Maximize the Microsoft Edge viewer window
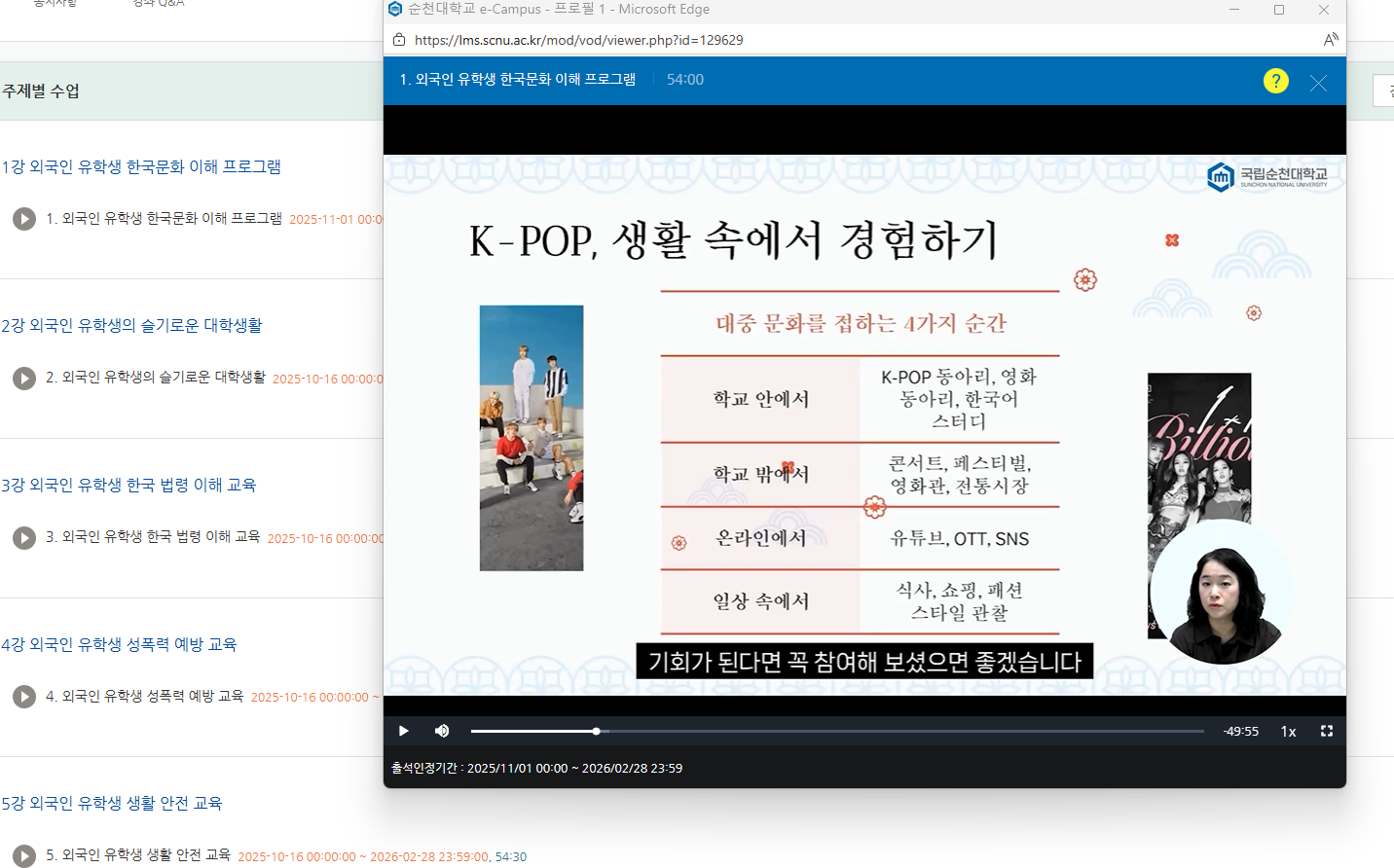Viewport: 1394px width, 868px height. click(x=1278, y=10)
